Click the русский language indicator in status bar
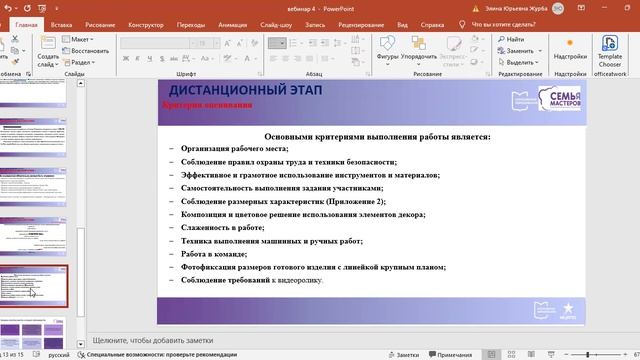Viewport: 640px width, 360px height. point(59,355)
